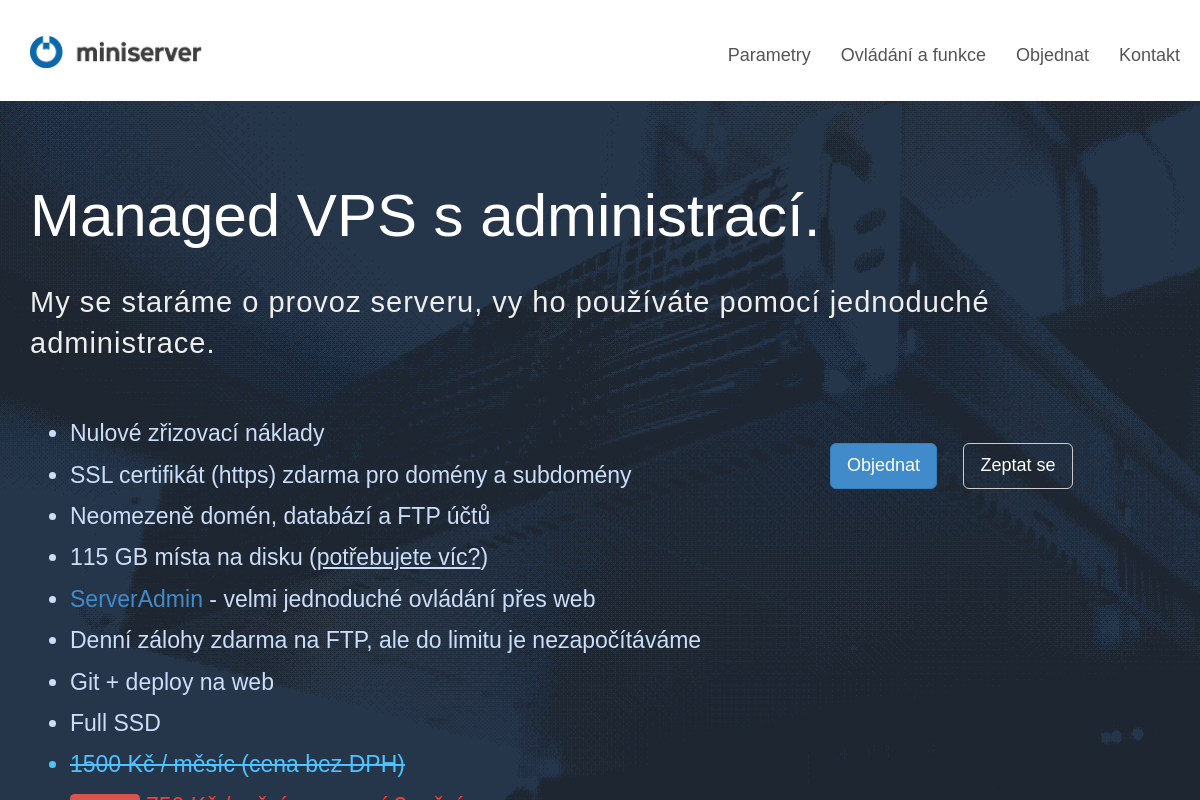
Task: Click the blue Objednat button
Action: (883, 465)
